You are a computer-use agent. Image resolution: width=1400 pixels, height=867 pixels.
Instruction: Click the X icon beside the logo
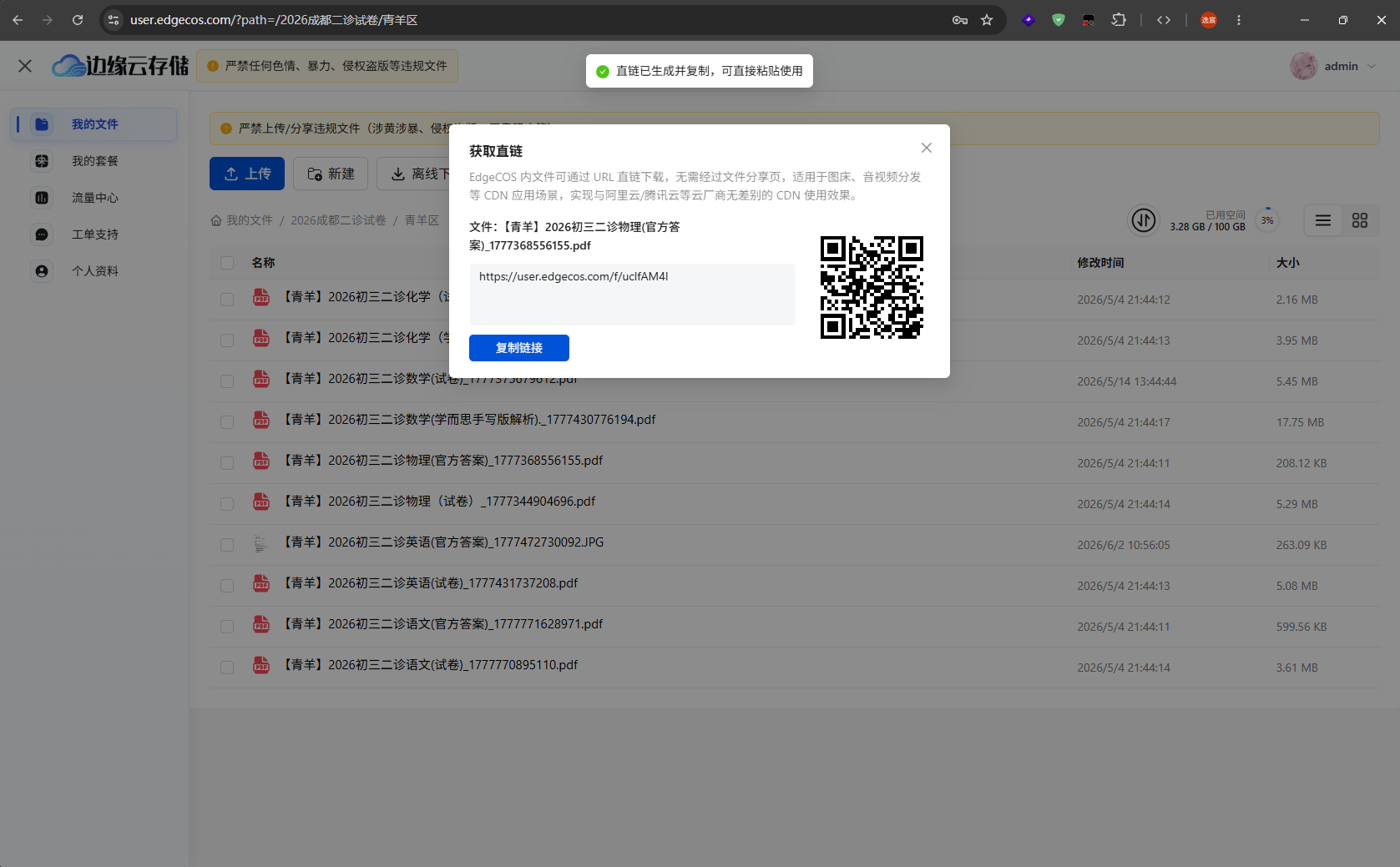tap(25, 66)
